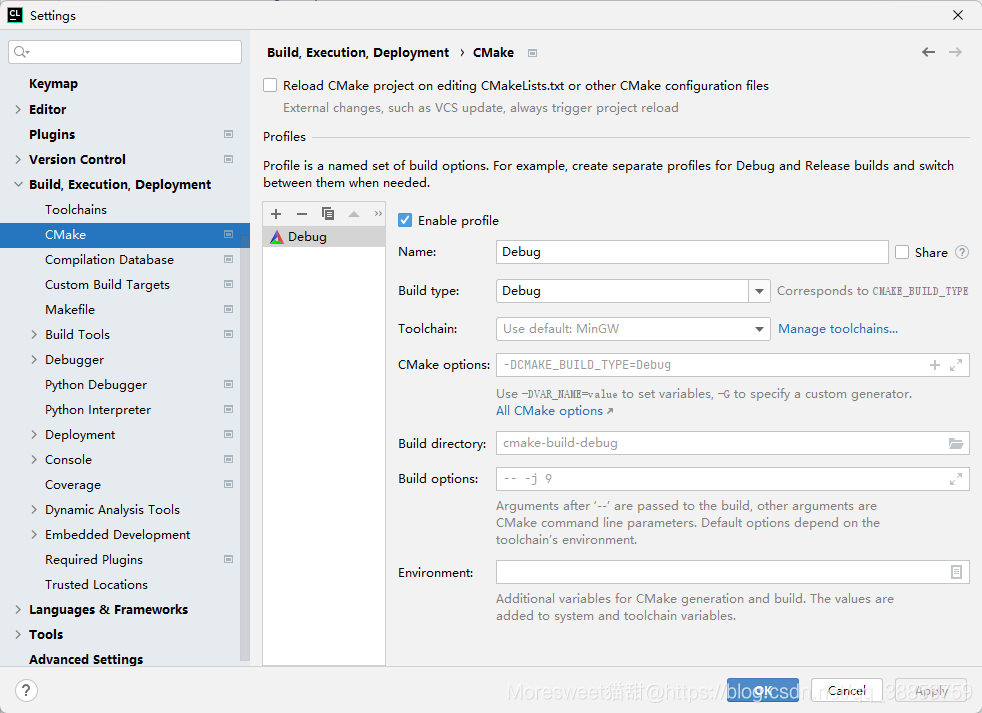
Task: Add variable in CMake options field
Action: (x=934, y=365)
